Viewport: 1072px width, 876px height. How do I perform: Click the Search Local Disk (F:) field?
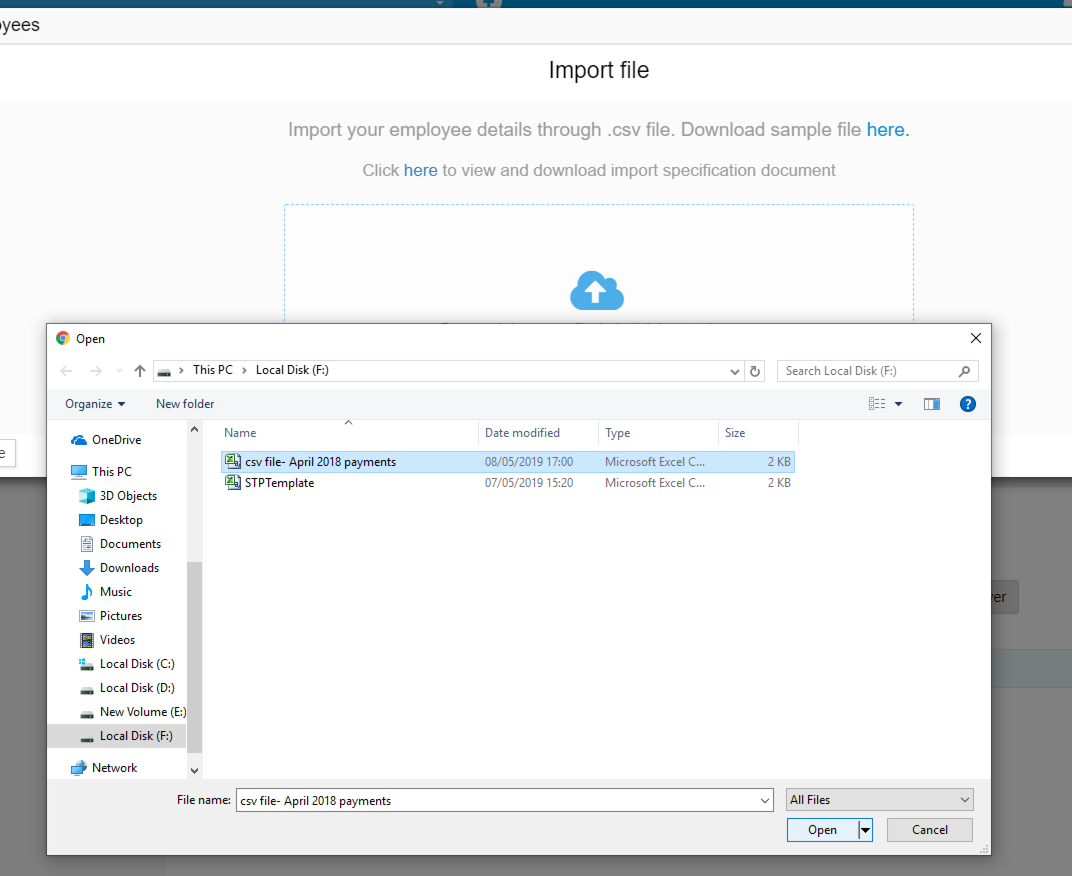coord(868,371)
